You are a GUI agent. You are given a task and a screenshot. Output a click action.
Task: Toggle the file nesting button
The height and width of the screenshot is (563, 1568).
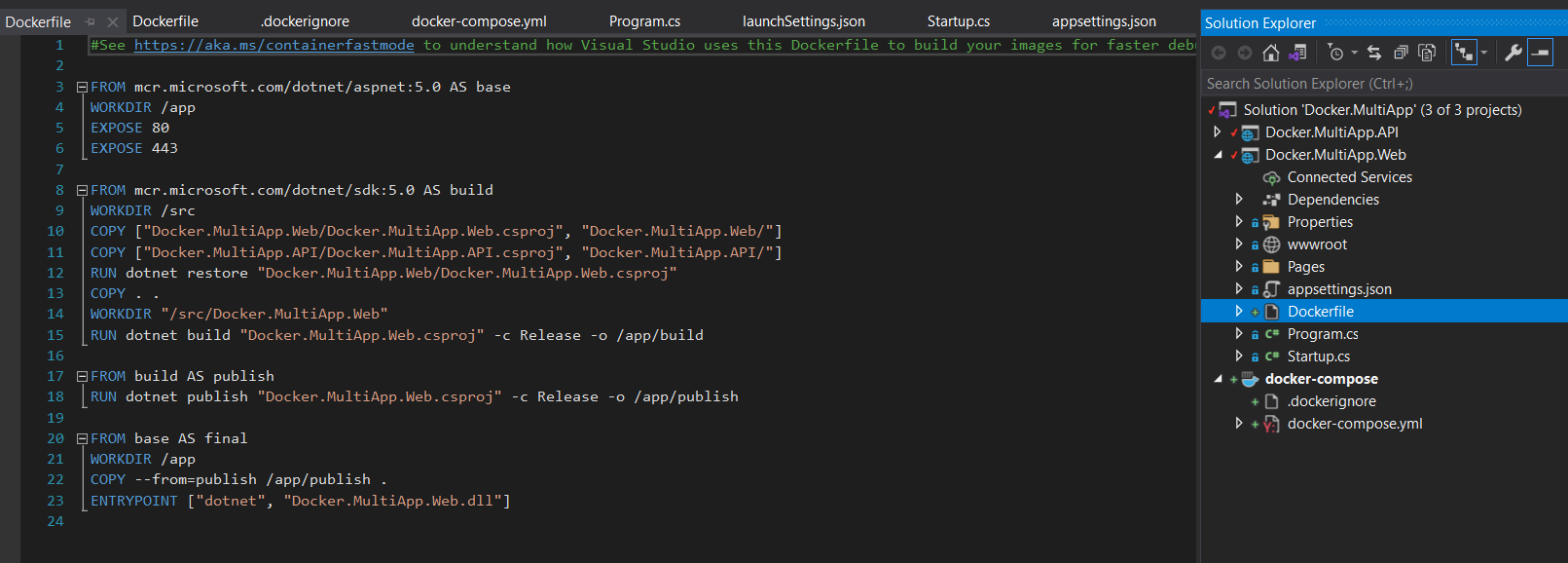pos(1463,53)
